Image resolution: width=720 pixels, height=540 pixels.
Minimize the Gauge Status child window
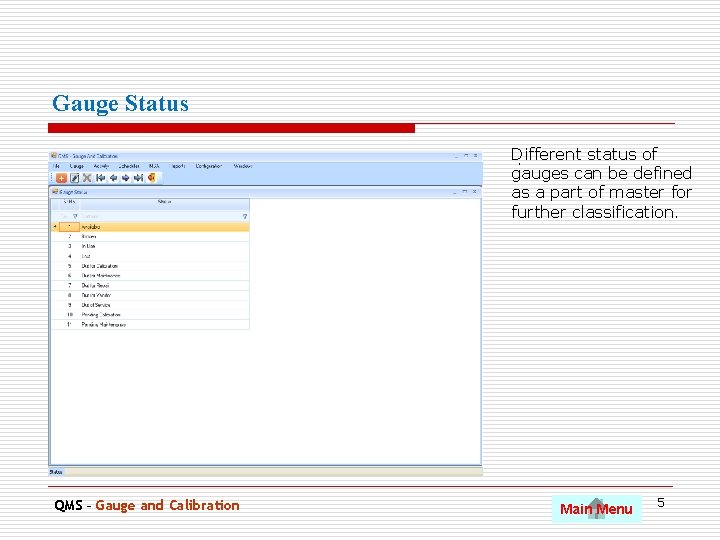pos(455,191)
